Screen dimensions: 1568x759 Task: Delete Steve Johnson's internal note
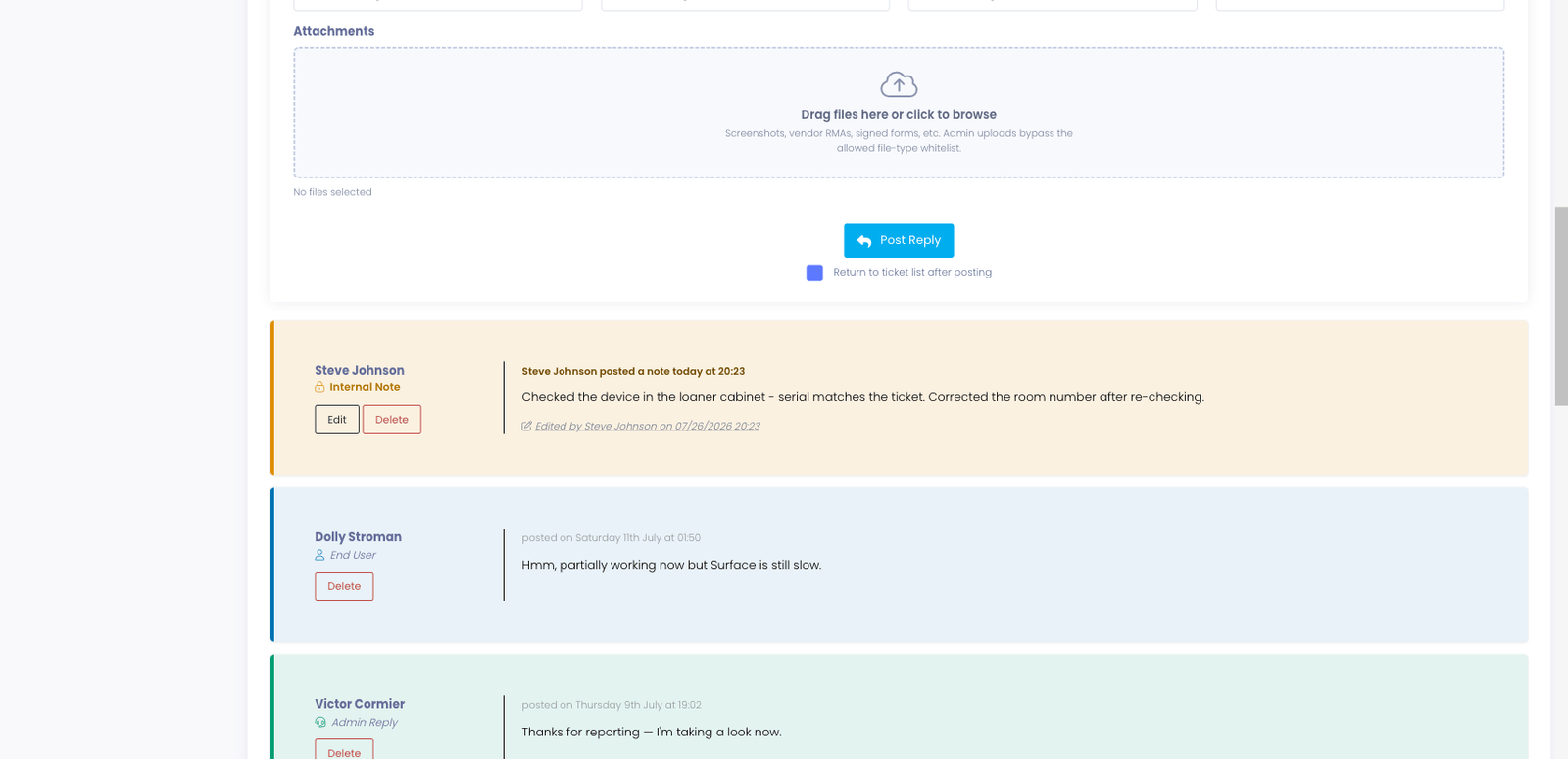[x=392, y=420]
